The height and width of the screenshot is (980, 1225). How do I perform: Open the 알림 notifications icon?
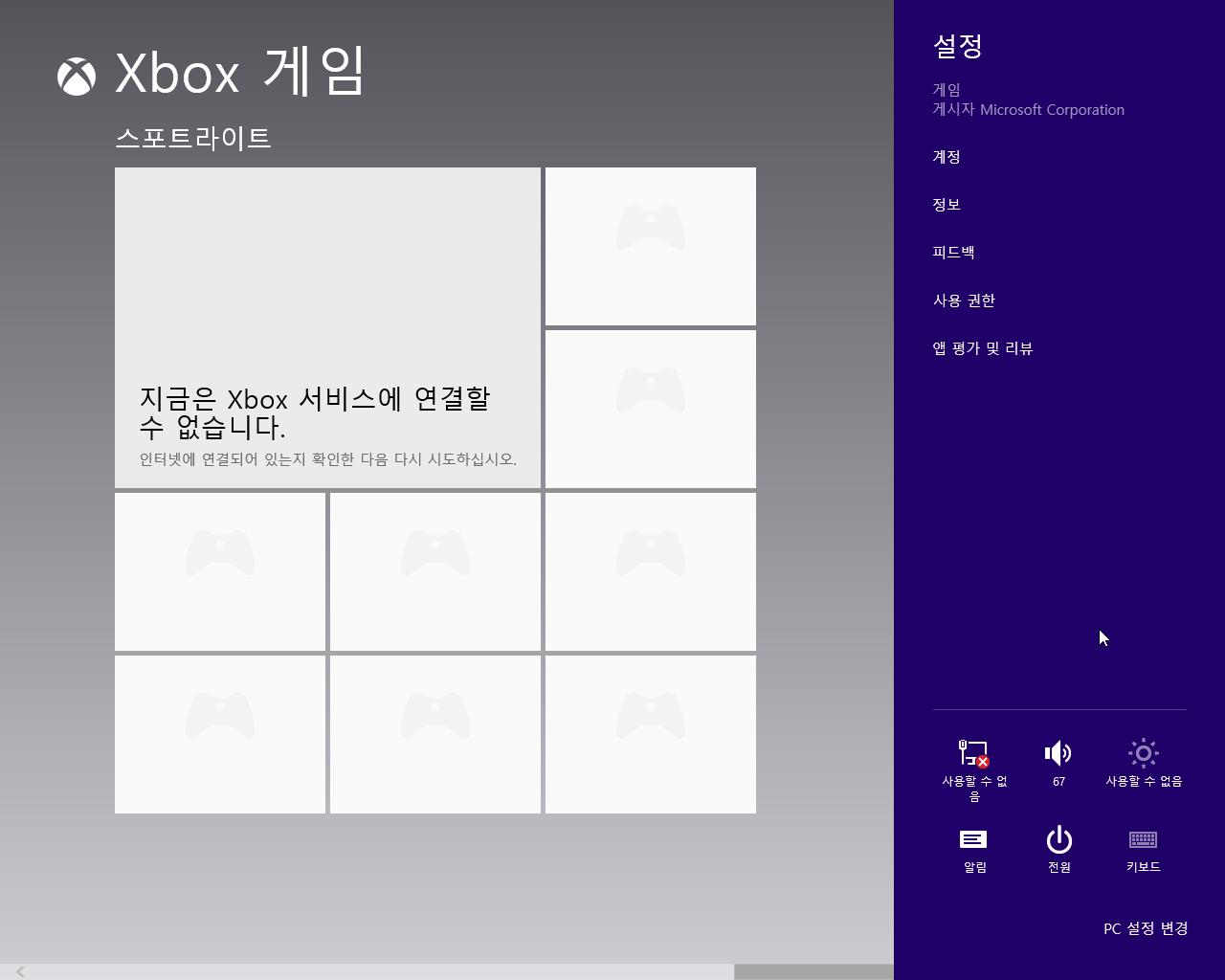pyautogui.click(x=974, y=839)
